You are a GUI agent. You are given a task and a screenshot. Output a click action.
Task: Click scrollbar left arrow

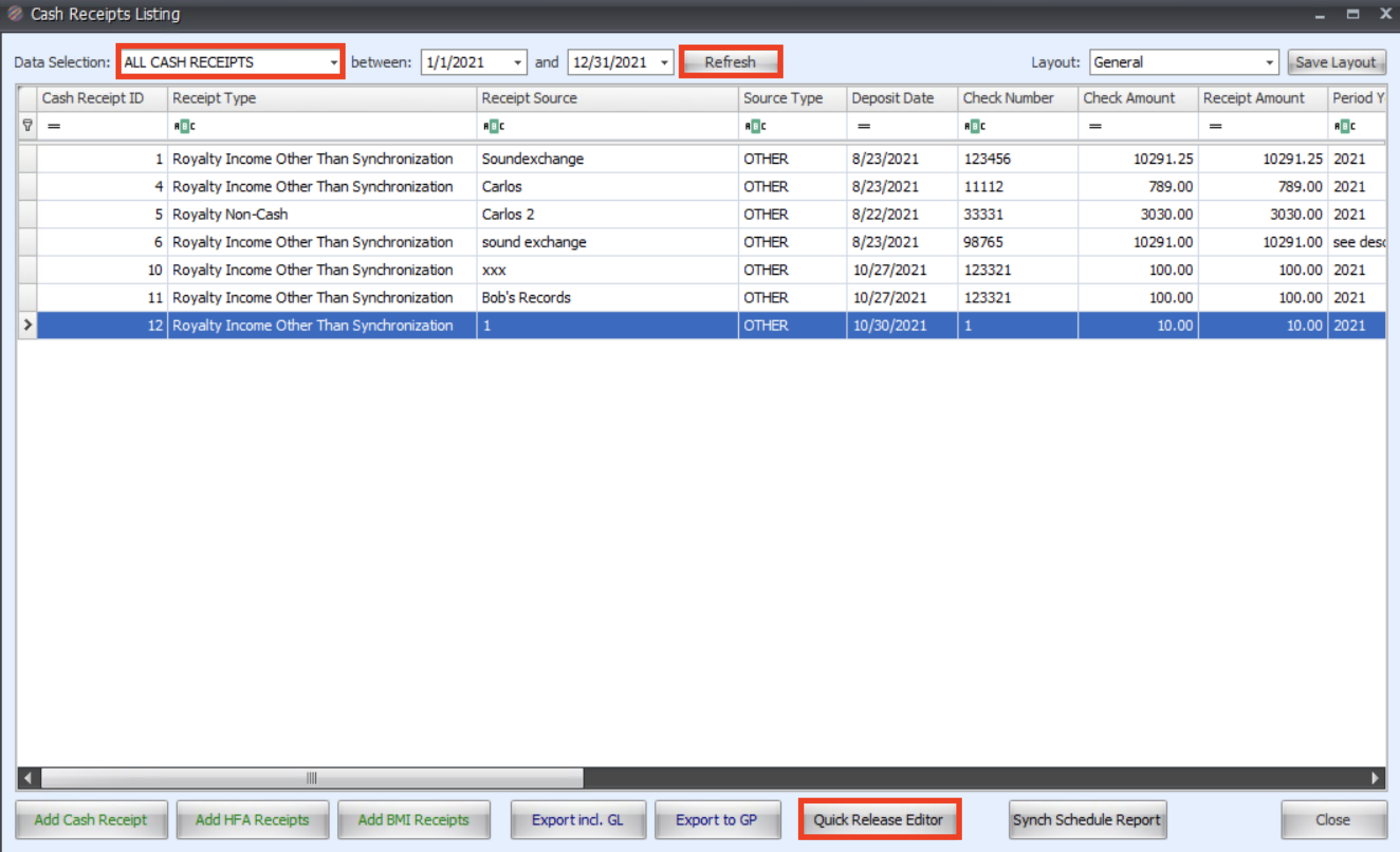(x=28, y=777)
